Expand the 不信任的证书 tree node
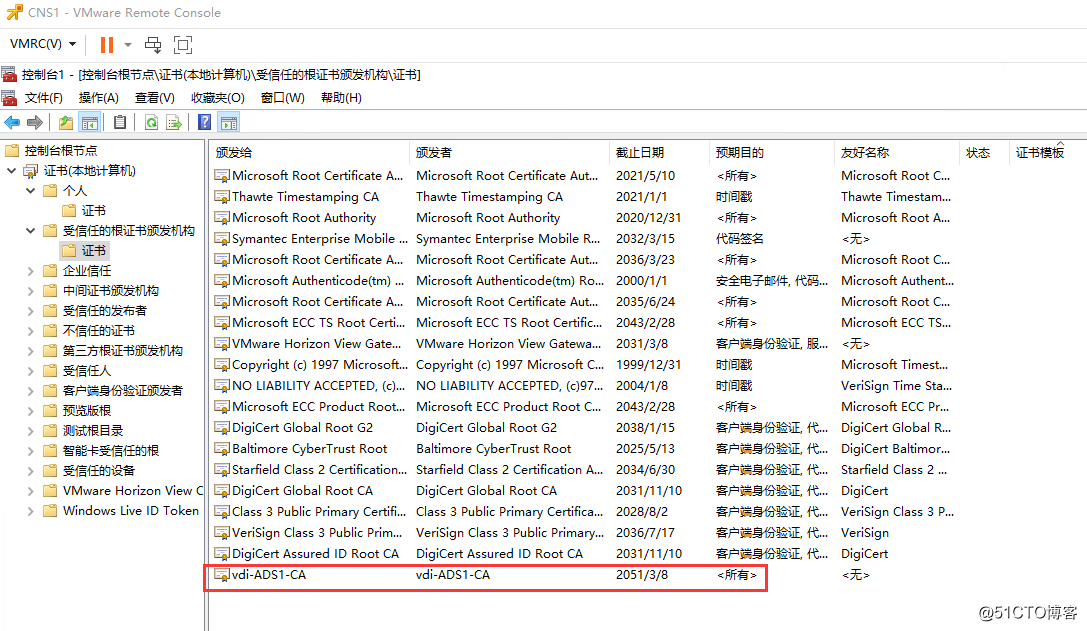Viewport: 1087px width, 631px height. tap(31, 331)
